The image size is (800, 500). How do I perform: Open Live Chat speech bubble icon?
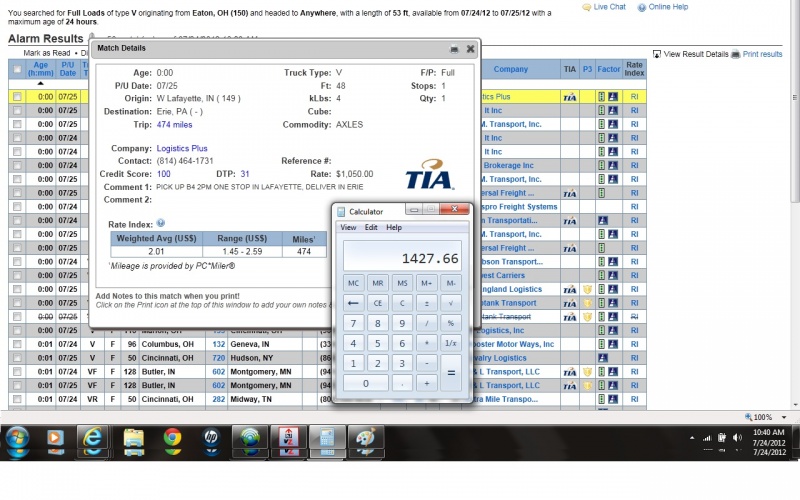coord(587,7)
